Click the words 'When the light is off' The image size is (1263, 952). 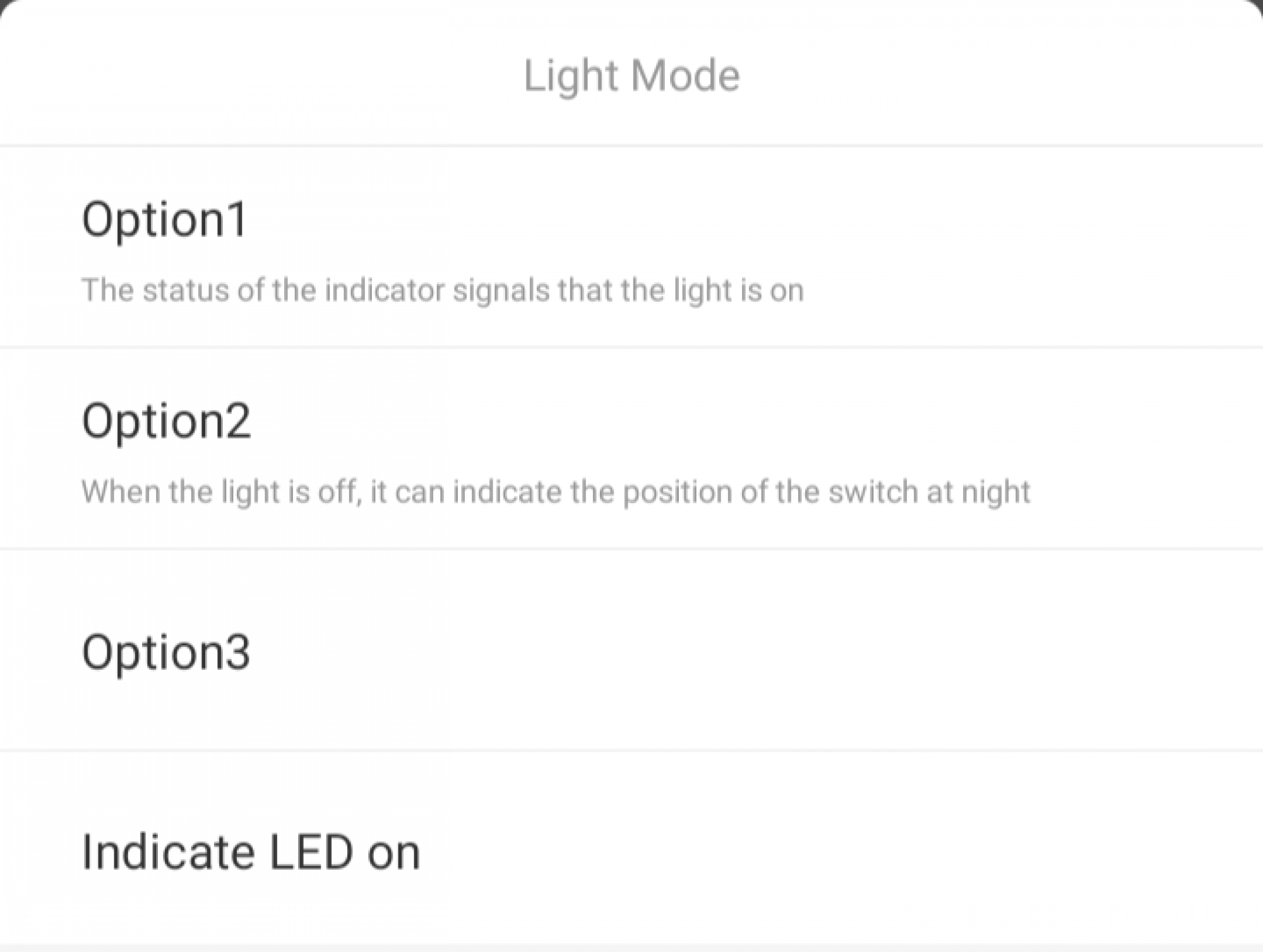(x=222, y=492)
